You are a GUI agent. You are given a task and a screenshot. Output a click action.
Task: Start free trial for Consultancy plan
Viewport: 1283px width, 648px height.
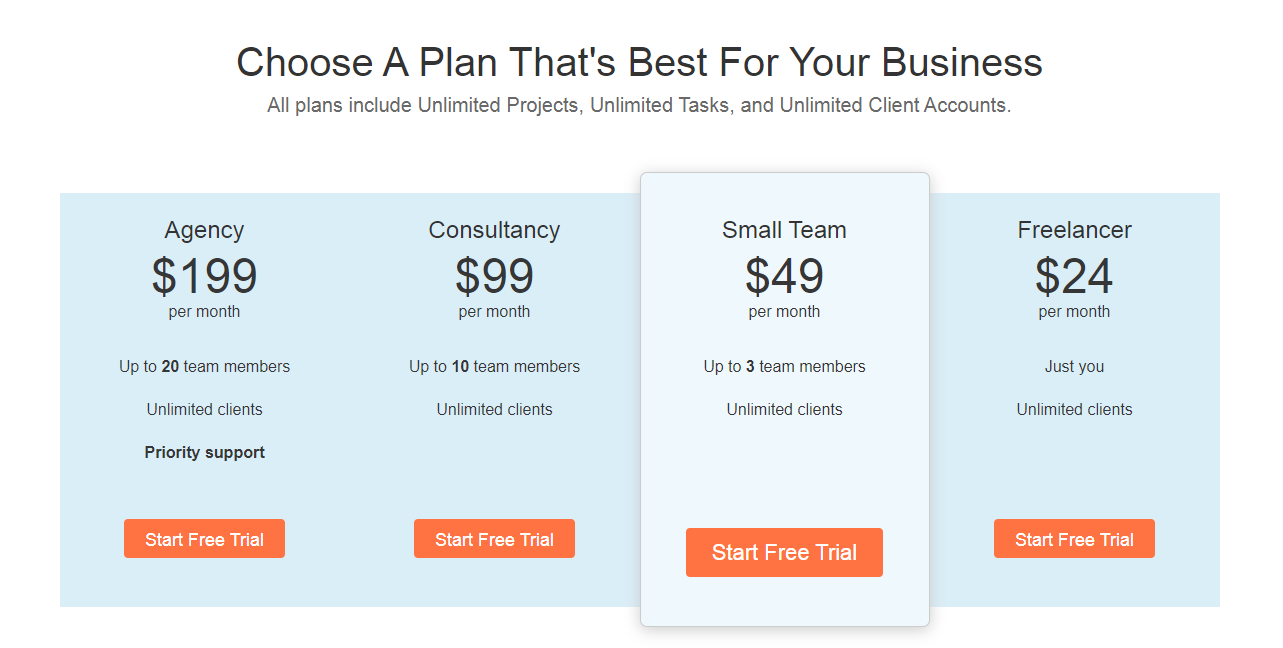[494, 539]
